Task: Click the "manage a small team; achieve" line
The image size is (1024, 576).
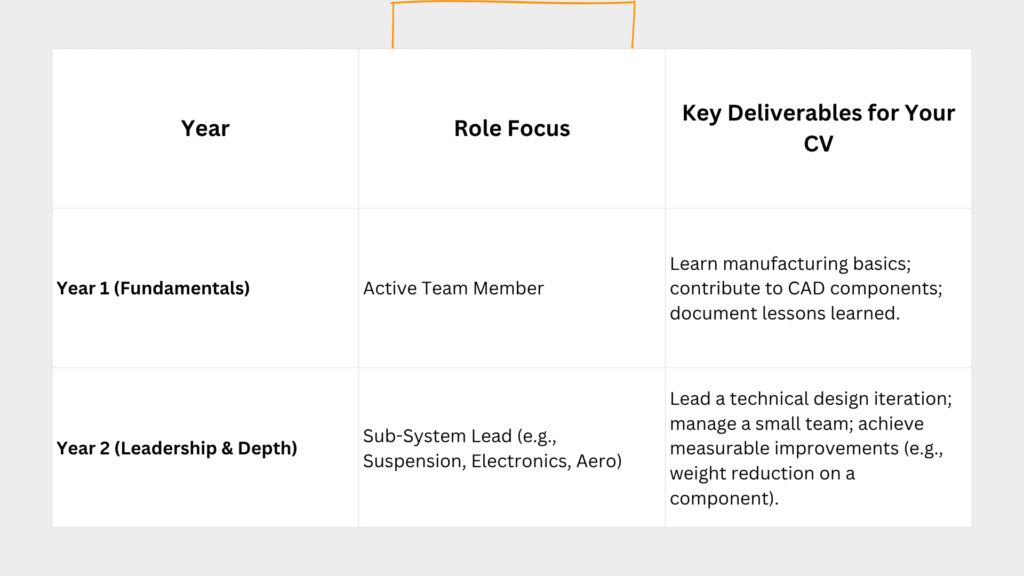Action: [795, 423]
